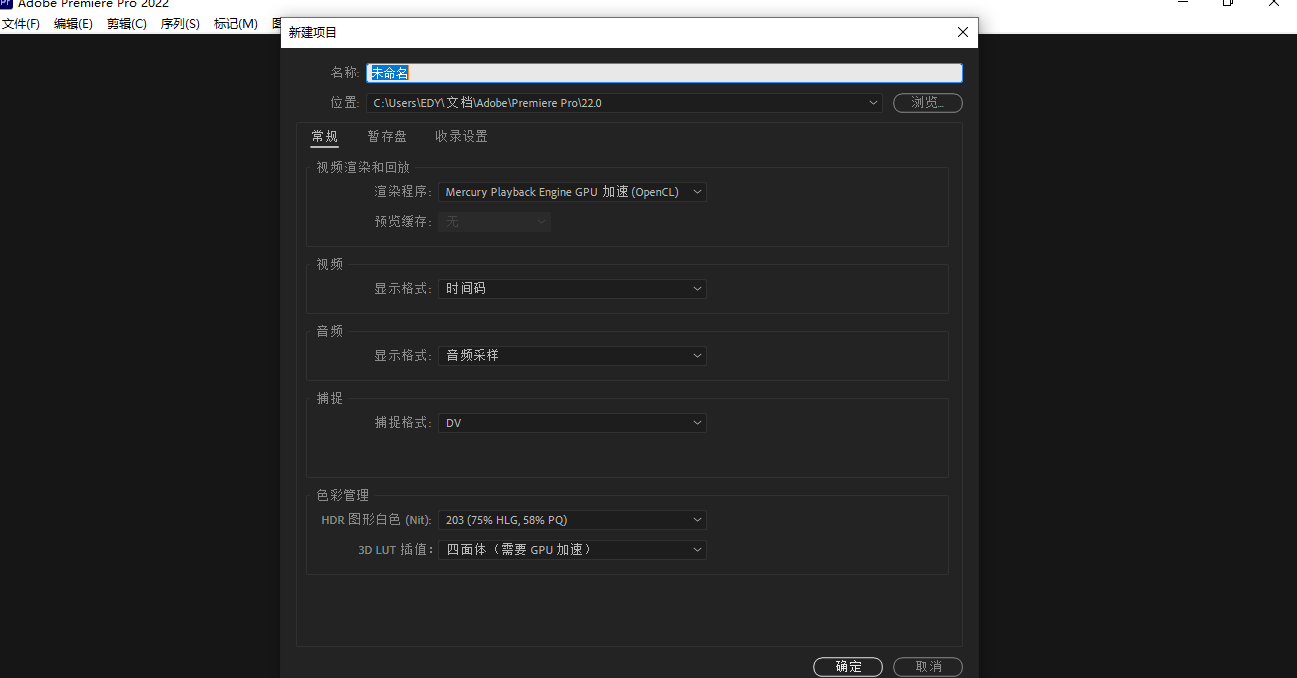Switch to the 常规 tab

[x=324, y=136]
